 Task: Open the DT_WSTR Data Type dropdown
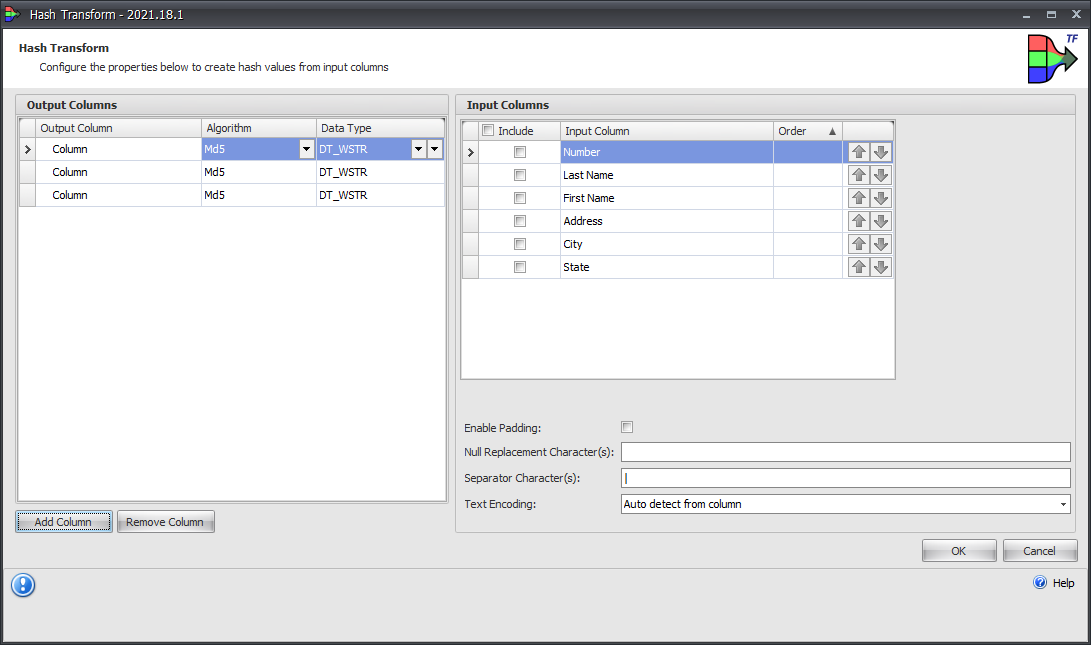point(417,148)
